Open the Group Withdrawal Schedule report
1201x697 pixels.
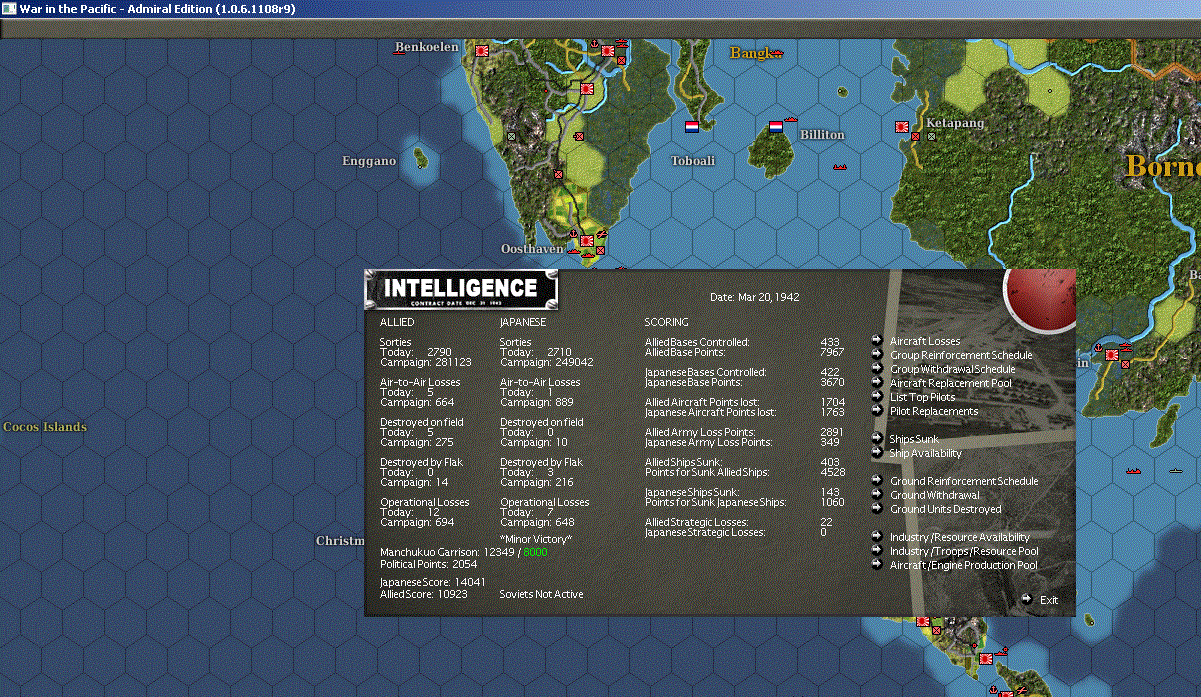click(x=952, y=369)
